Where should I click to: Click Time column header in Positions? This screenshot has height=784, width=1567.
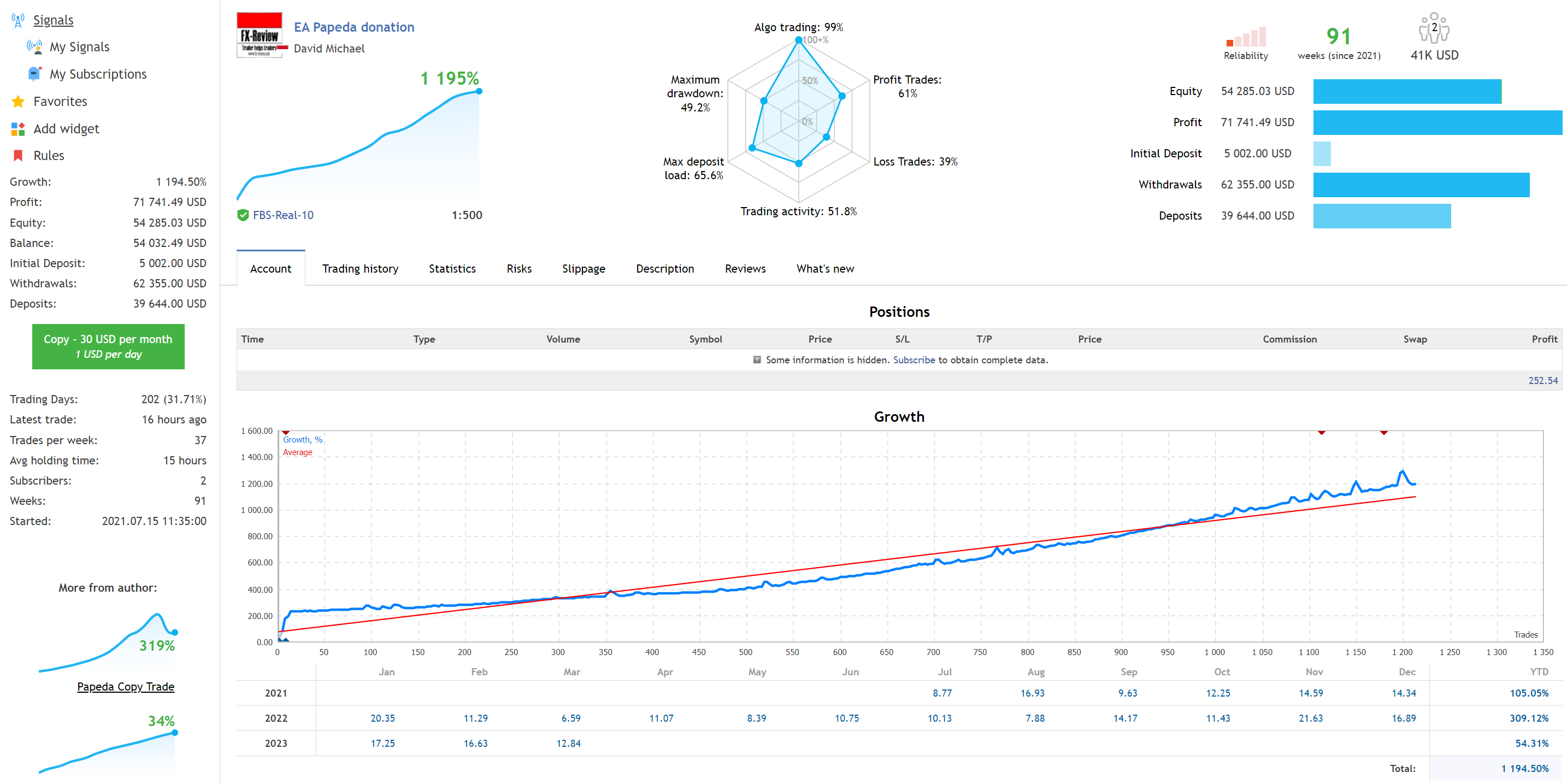pos(252,339)
